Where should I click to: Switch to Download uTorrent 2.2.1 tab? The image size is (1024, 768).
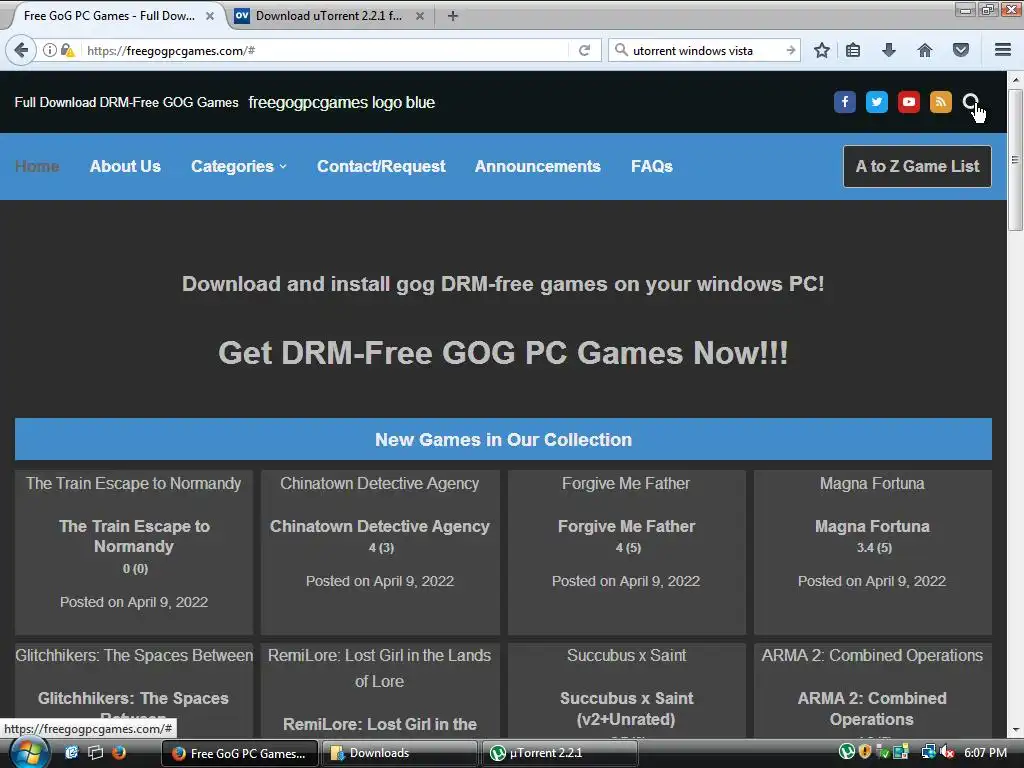click(328, 16)
